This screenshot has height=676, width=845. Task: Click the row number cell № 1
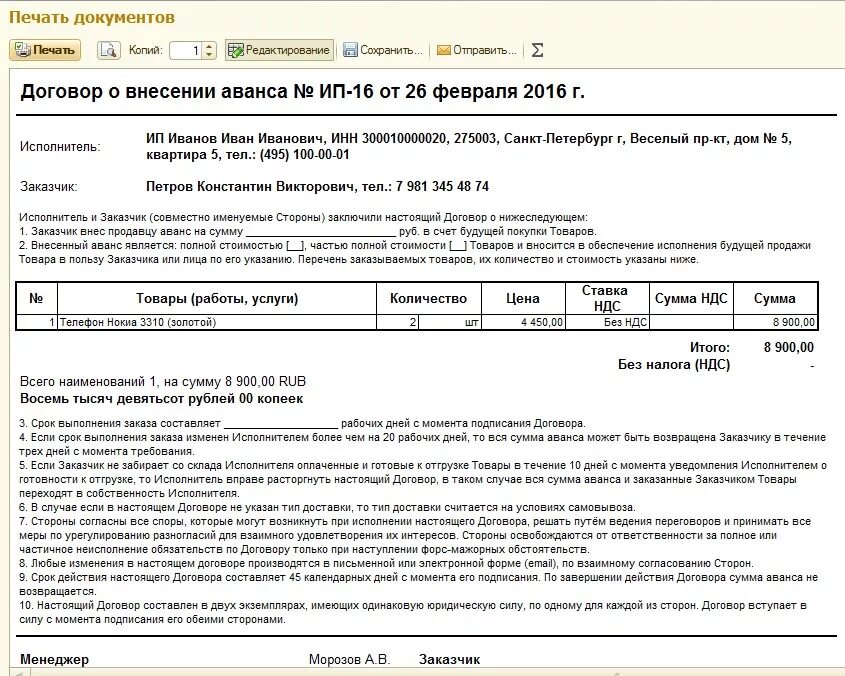pyautogui.click(x=37, y=322)
